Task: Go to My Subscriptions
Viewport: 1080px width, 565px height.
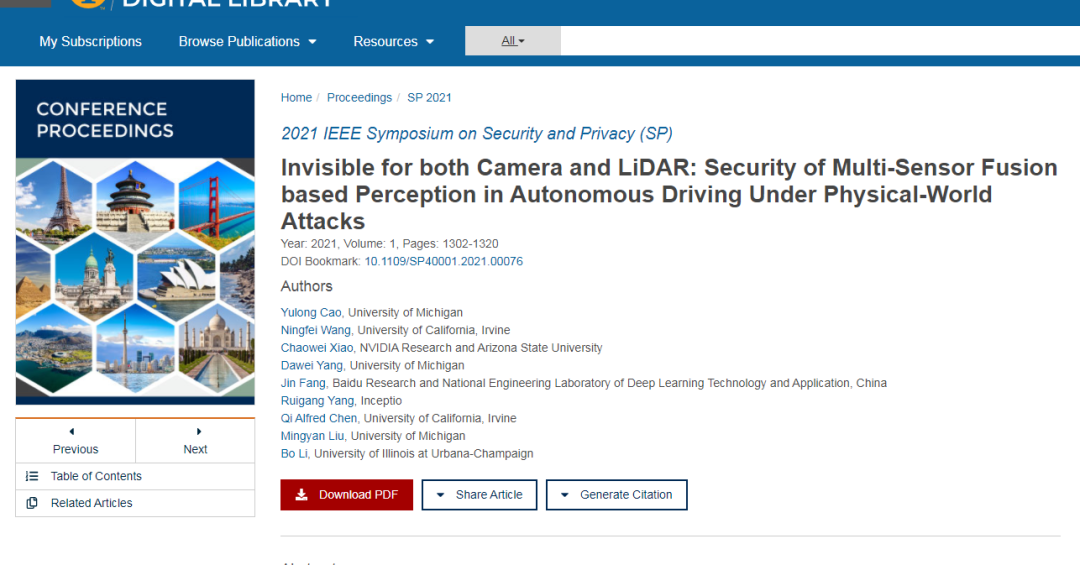Action: pyautogui.click(x=90, y=41)
